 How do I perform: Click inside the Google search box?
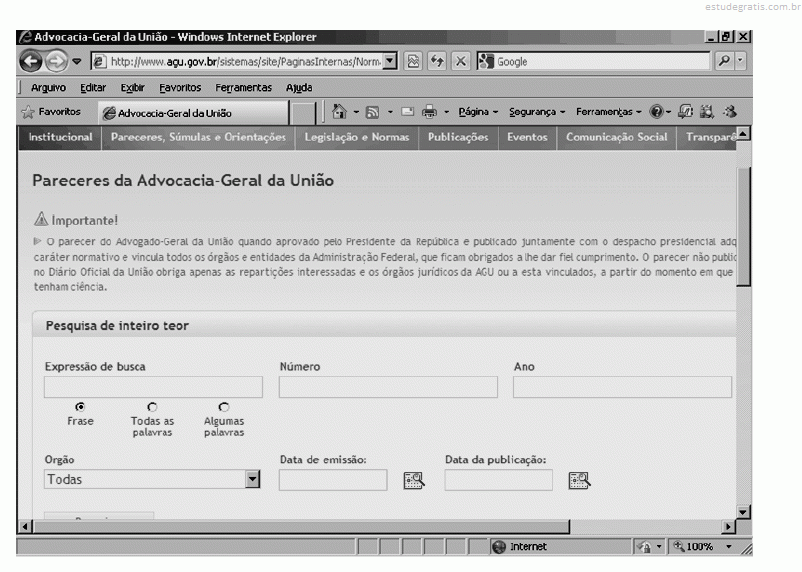(603, 61)
